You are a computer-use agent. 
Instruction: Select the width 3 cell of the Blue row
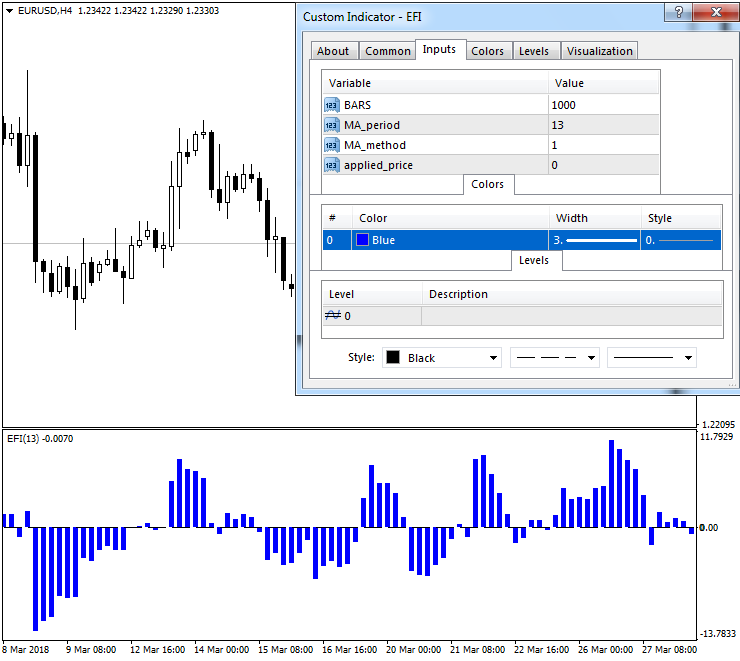pyautogui.click(x=595, y=240)
